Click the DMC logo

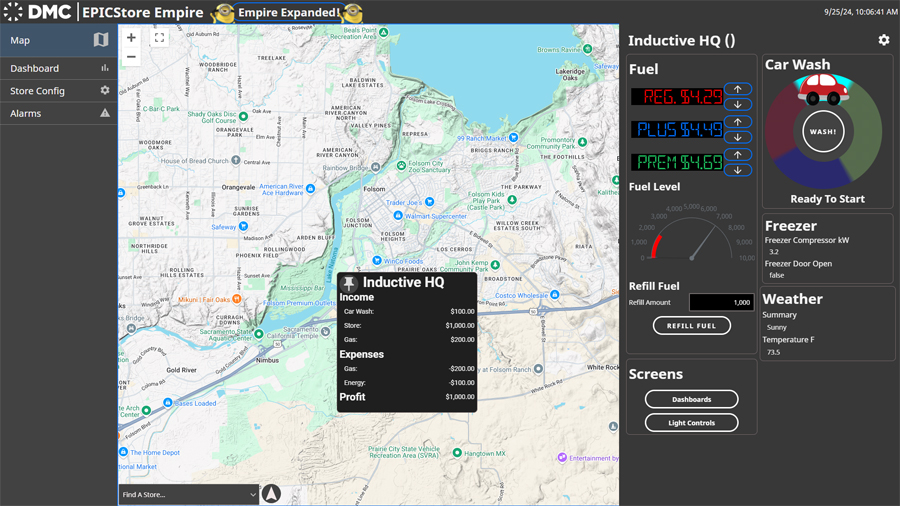coord(37,12)
